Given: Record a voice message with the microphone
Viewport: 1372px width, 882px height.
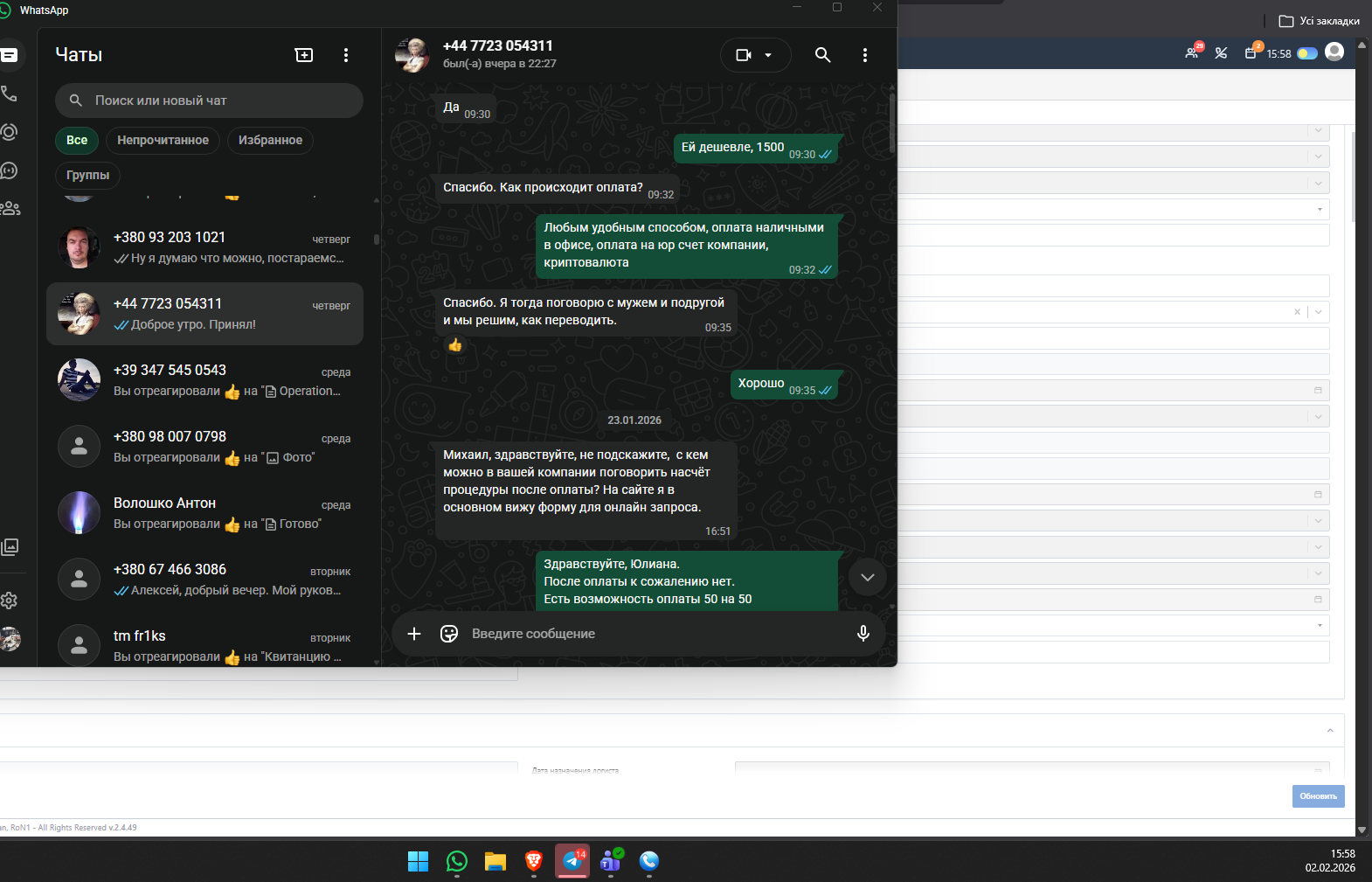Looking at the screenshot, I should pos(863,634).
